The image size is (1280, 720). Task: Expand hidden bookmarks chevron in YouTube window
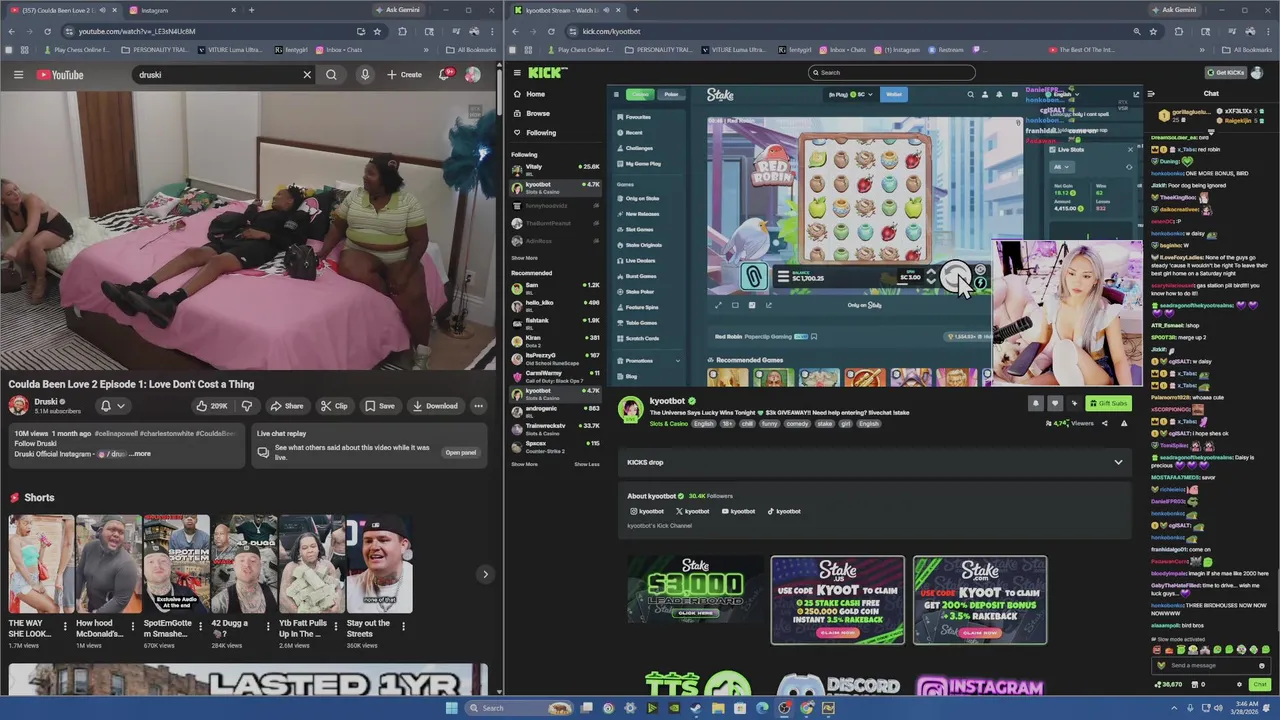pyautogui.click(x=426, y=49)
